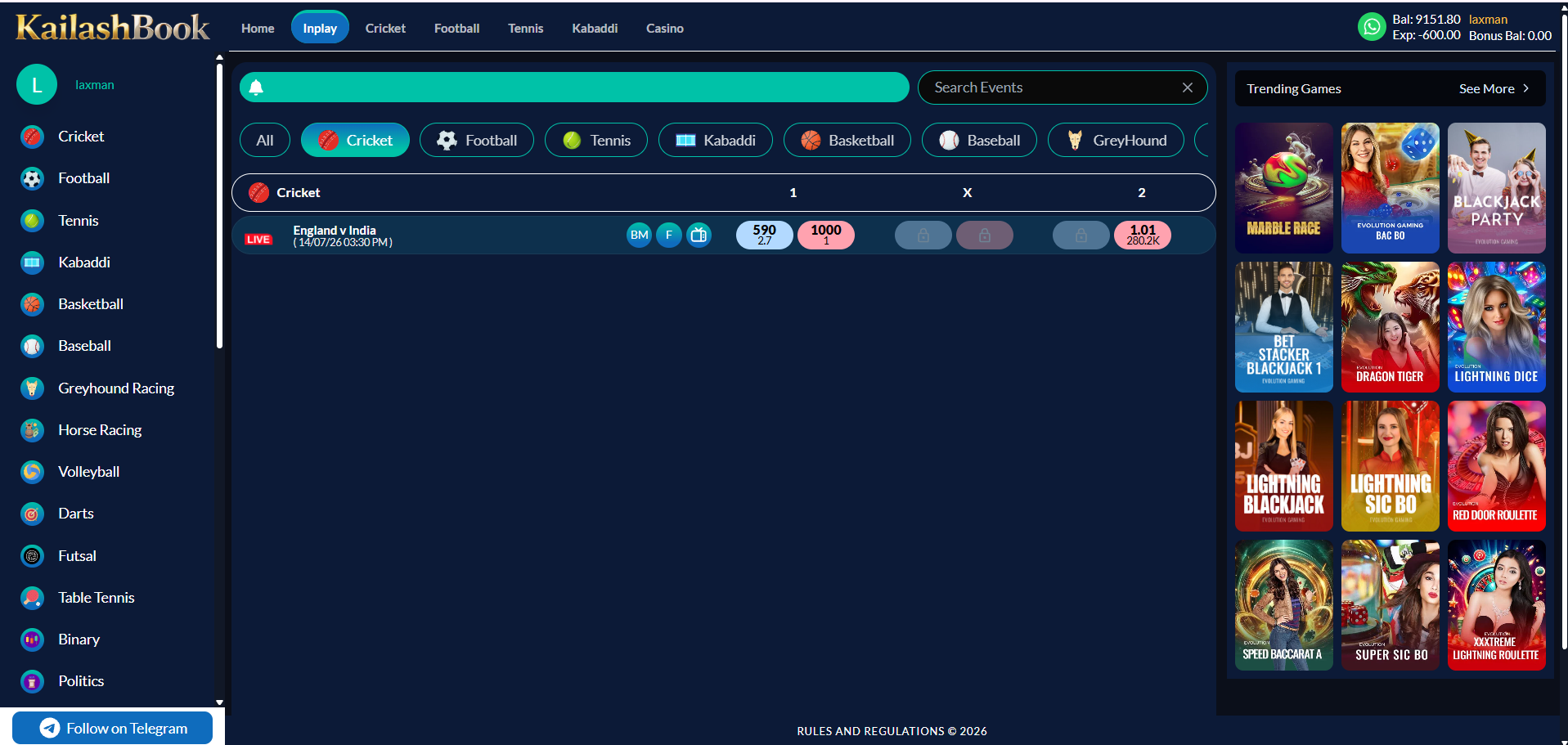
Task: Open BM bookmaker icon for England v India
Action: coord(639,236)
